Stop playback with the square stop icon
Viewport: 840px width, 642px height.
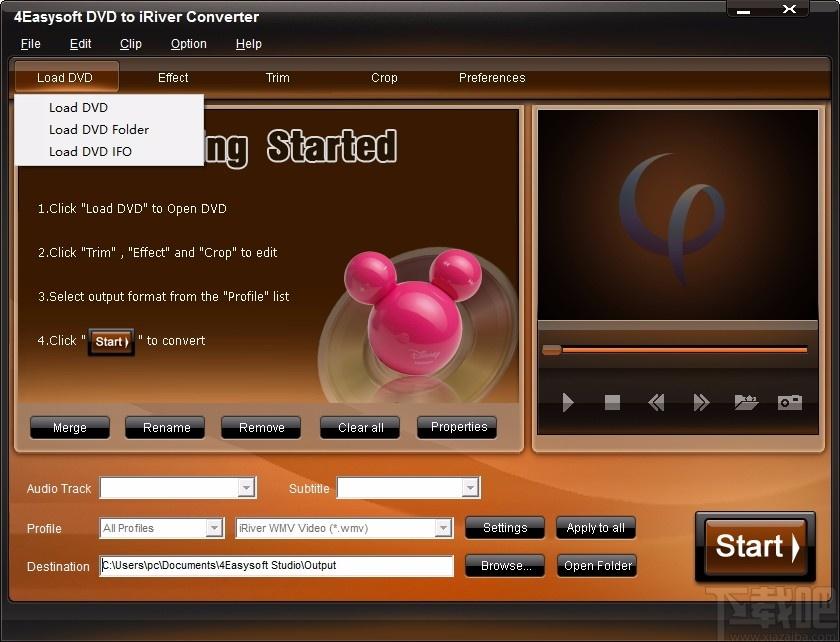(612, 402)
